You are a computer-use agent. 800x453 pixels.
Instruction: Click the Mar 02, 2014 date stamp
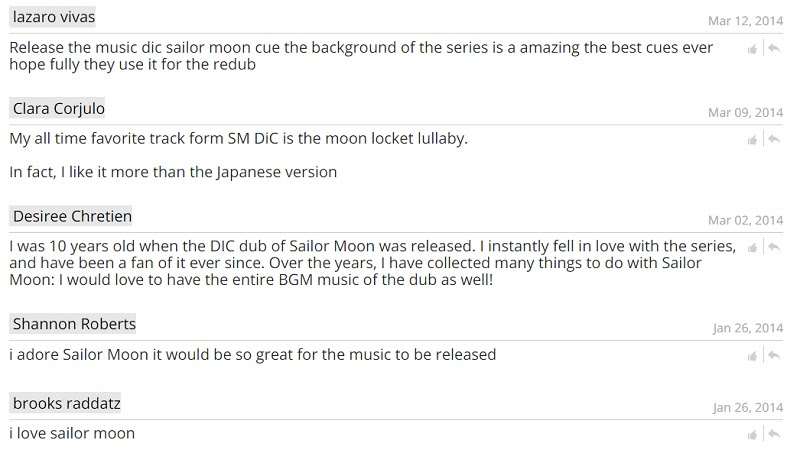point(745,220)
